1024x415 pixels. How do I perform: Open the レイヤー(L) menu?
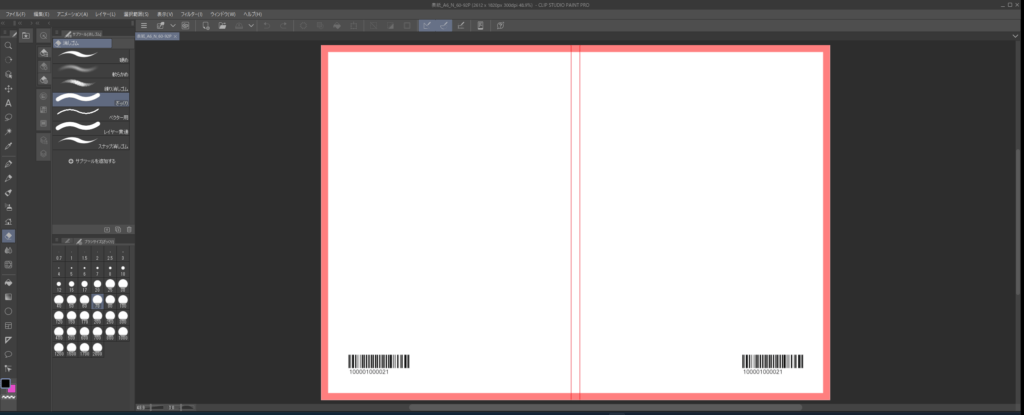[x=105, y=14]
